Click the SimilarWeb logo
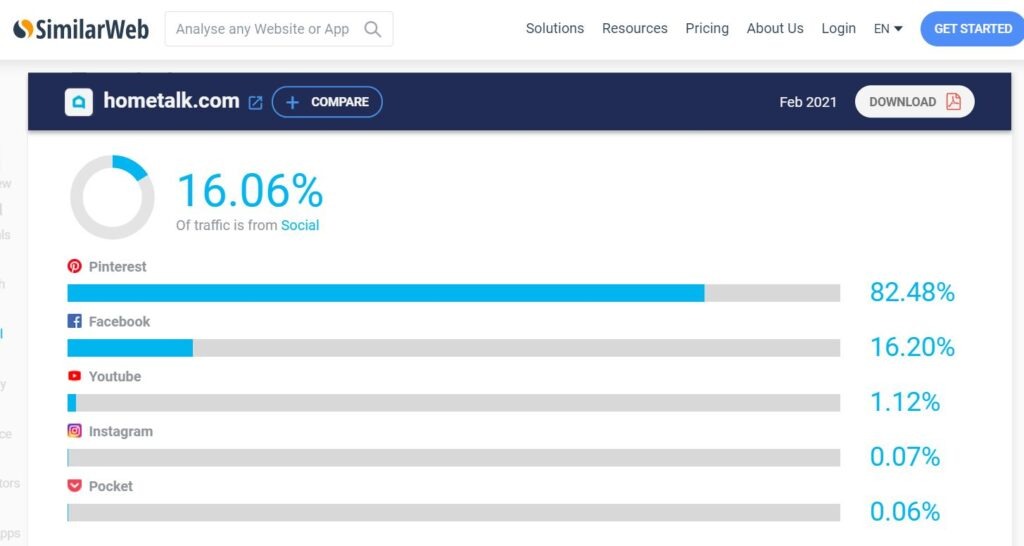The image size is (1024, 546). (x=81, y=29)
